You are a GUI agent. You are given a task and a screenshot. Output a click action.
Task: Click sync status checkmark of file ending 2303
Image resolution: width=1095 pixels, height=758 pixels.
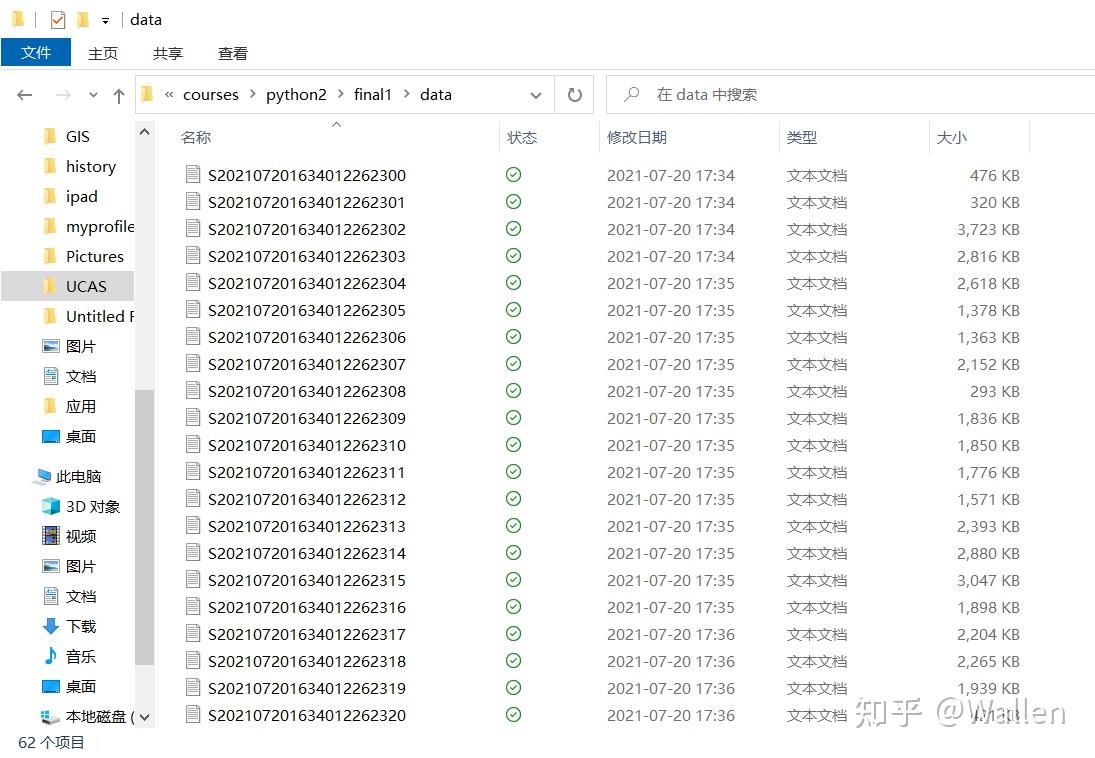click(x=513, y=256)
